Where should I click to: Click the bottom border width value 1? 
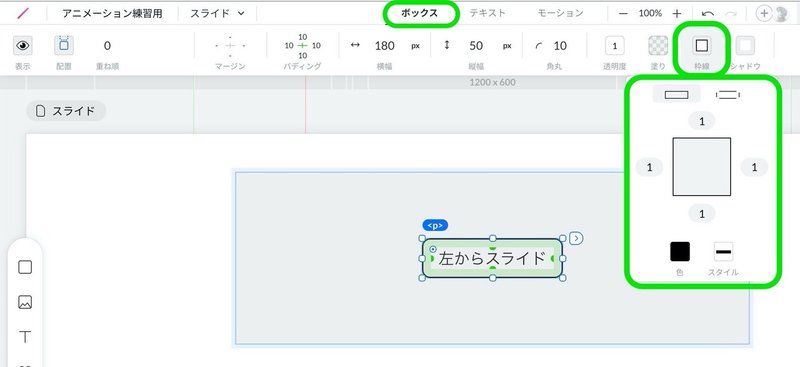coord(702,214)
